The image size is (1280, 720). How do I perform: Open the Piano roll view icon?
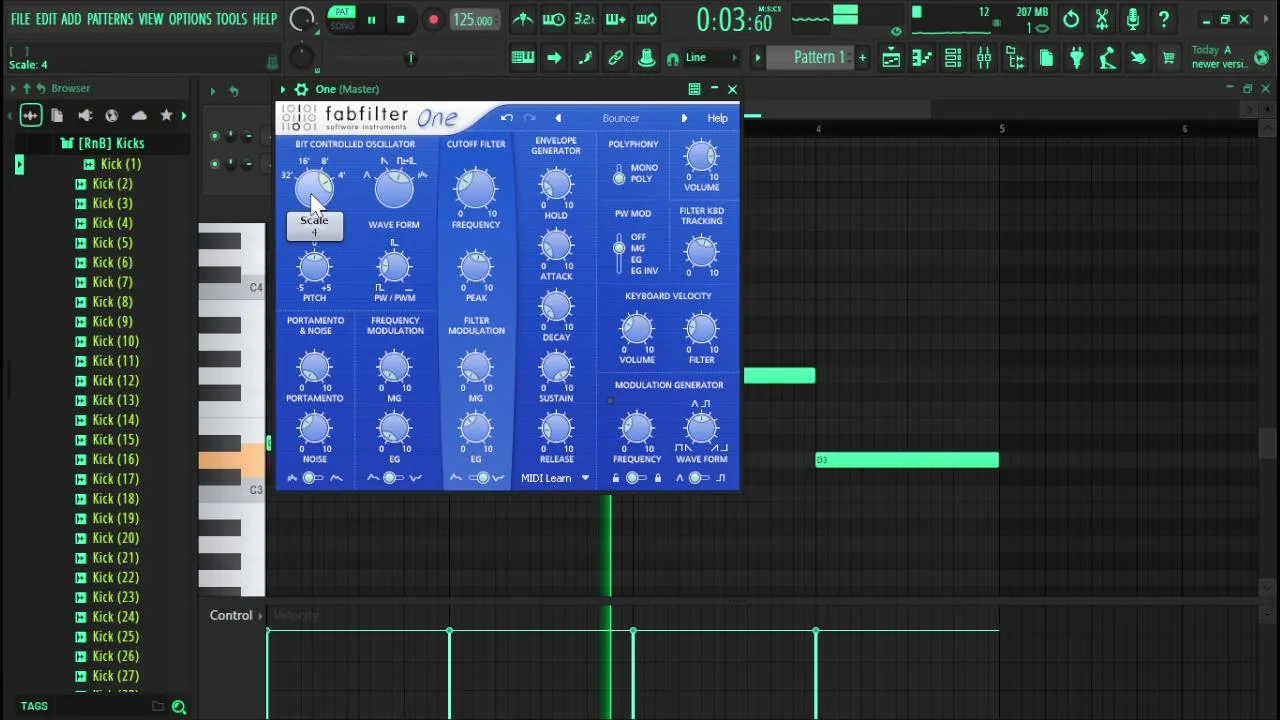pyautogui.click(x=922, y=58)
